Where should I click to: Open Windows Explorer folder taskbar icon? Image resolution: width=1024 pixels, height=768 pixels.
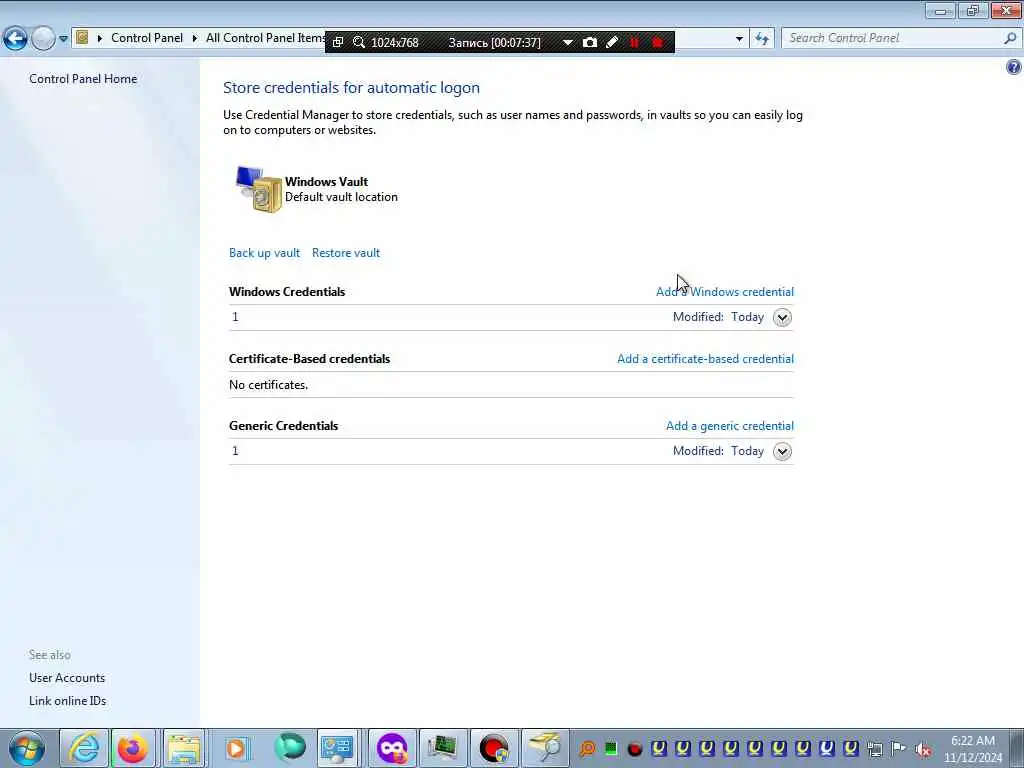[184, 748]
